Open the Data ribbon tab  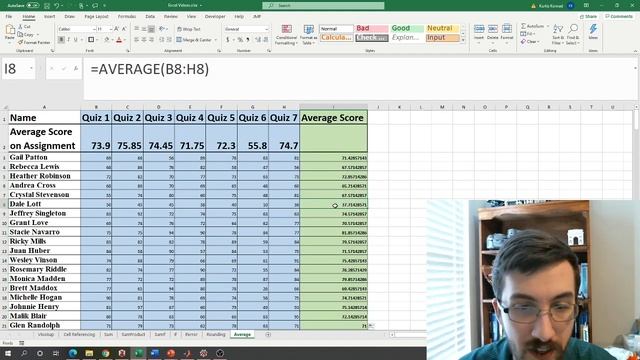150,17
